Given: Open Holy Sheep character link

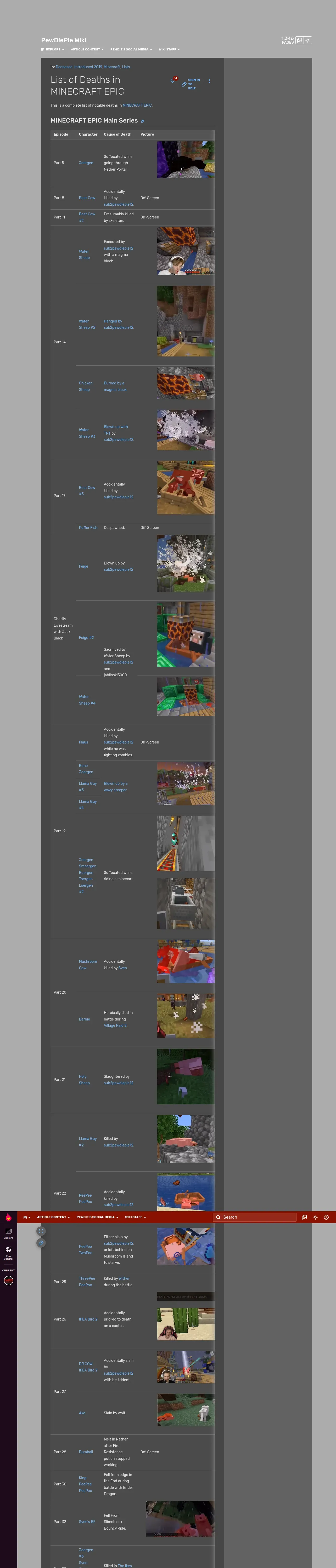Looking at the screenshot, I should pyautogui.click(x=84, y=1080).
